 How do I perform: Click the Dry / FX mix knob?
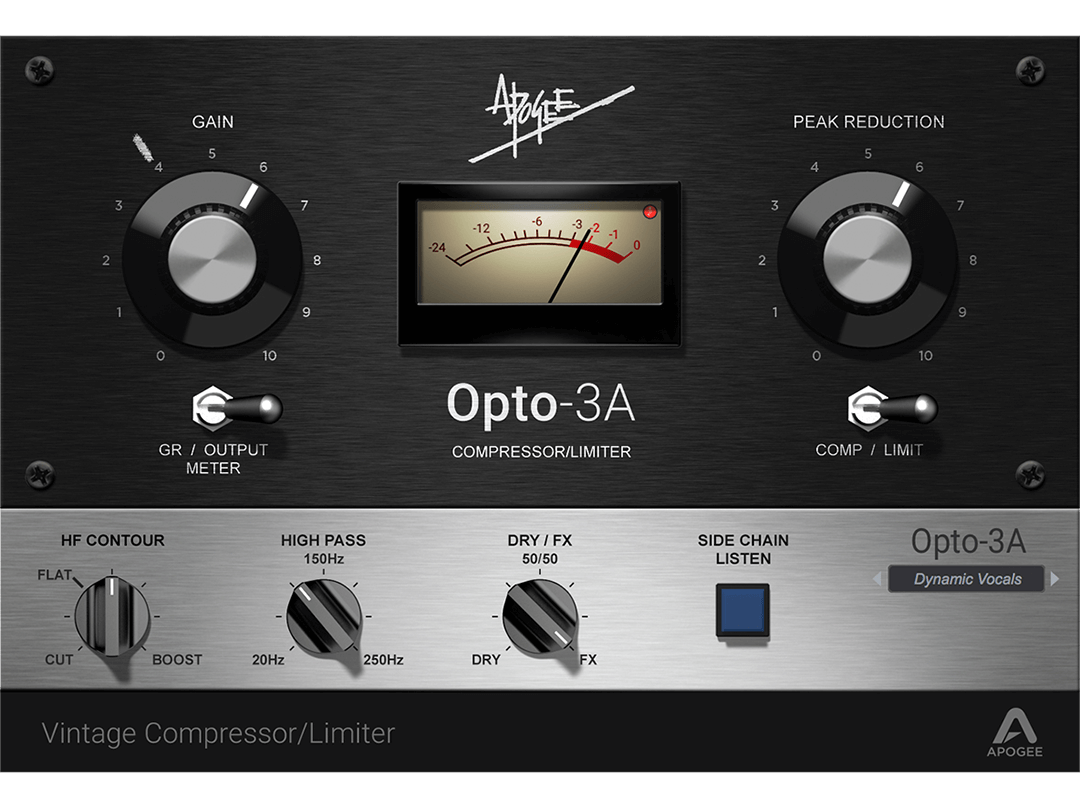[540, 615]
